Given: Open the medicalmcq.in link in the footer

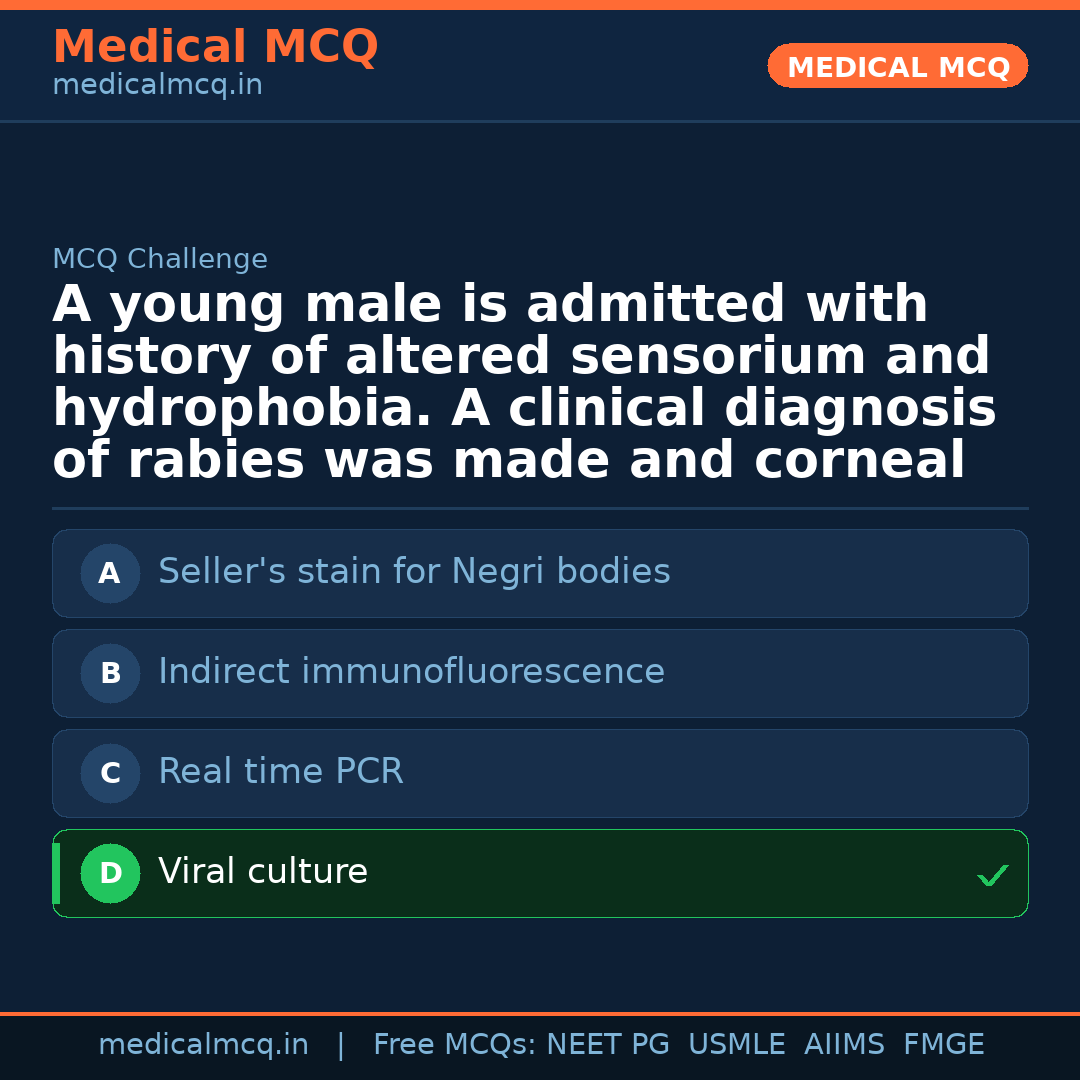Looking at the screenshot, I should (x=203, y=1045).
